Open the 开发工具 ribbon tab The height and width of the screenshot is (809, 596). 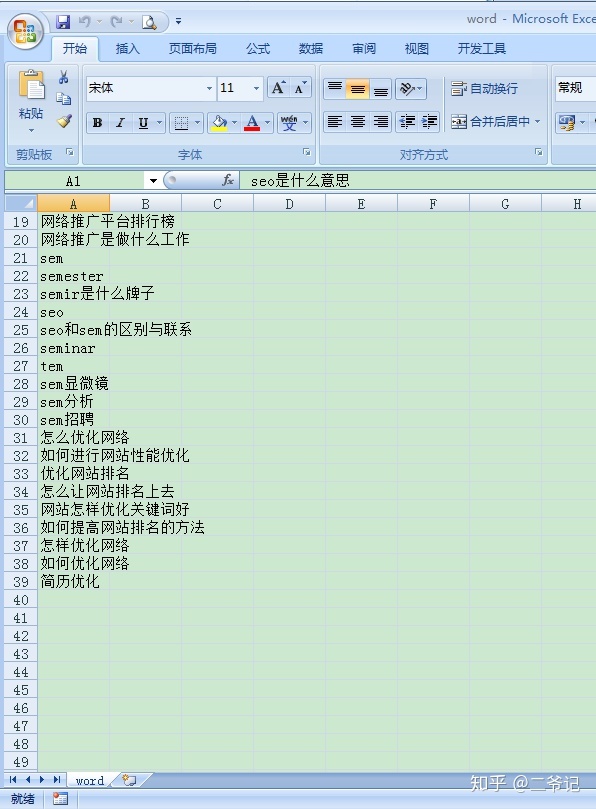click(481, 48)
